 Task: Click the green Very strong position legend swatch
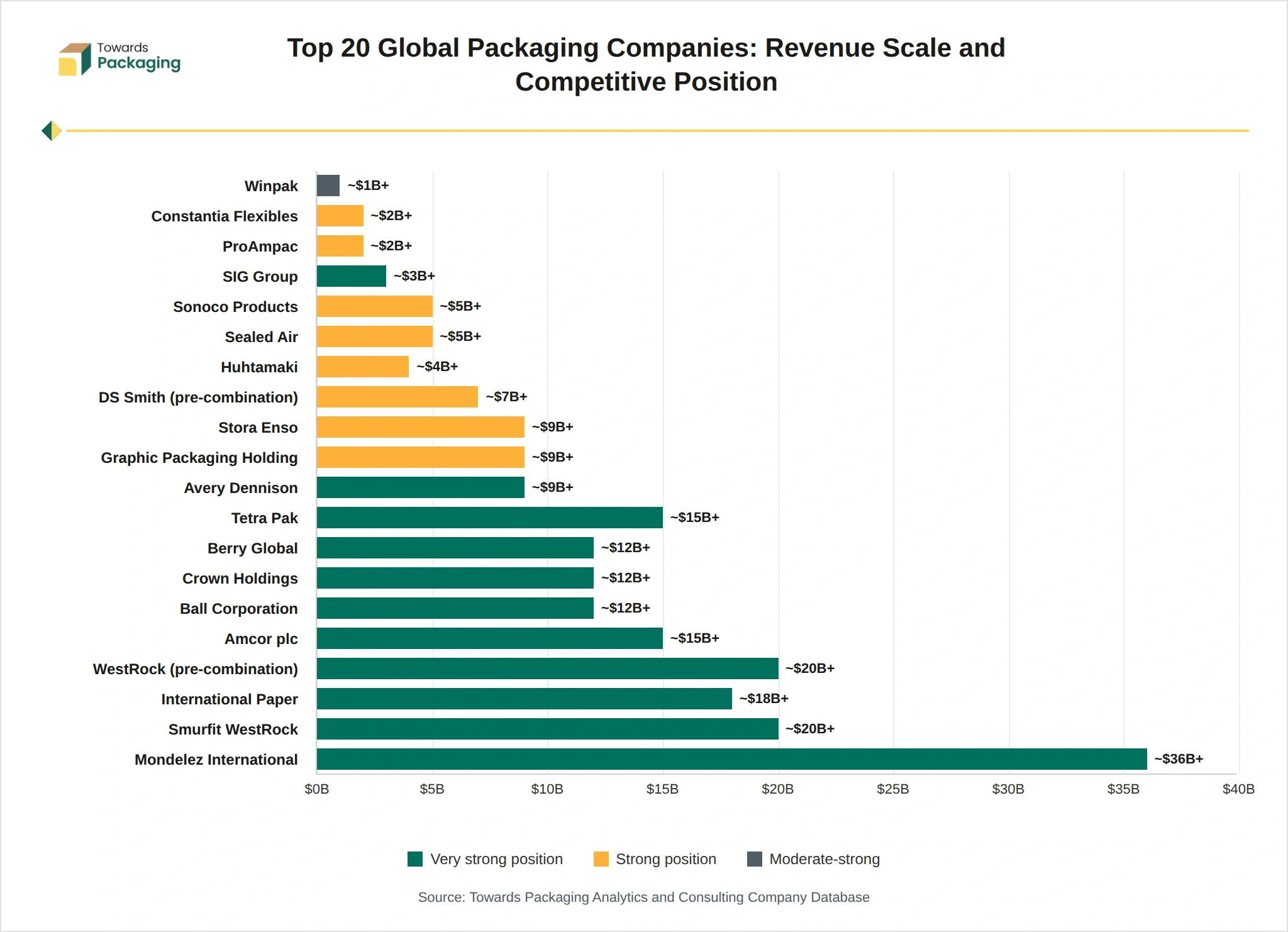pos(415,859)
